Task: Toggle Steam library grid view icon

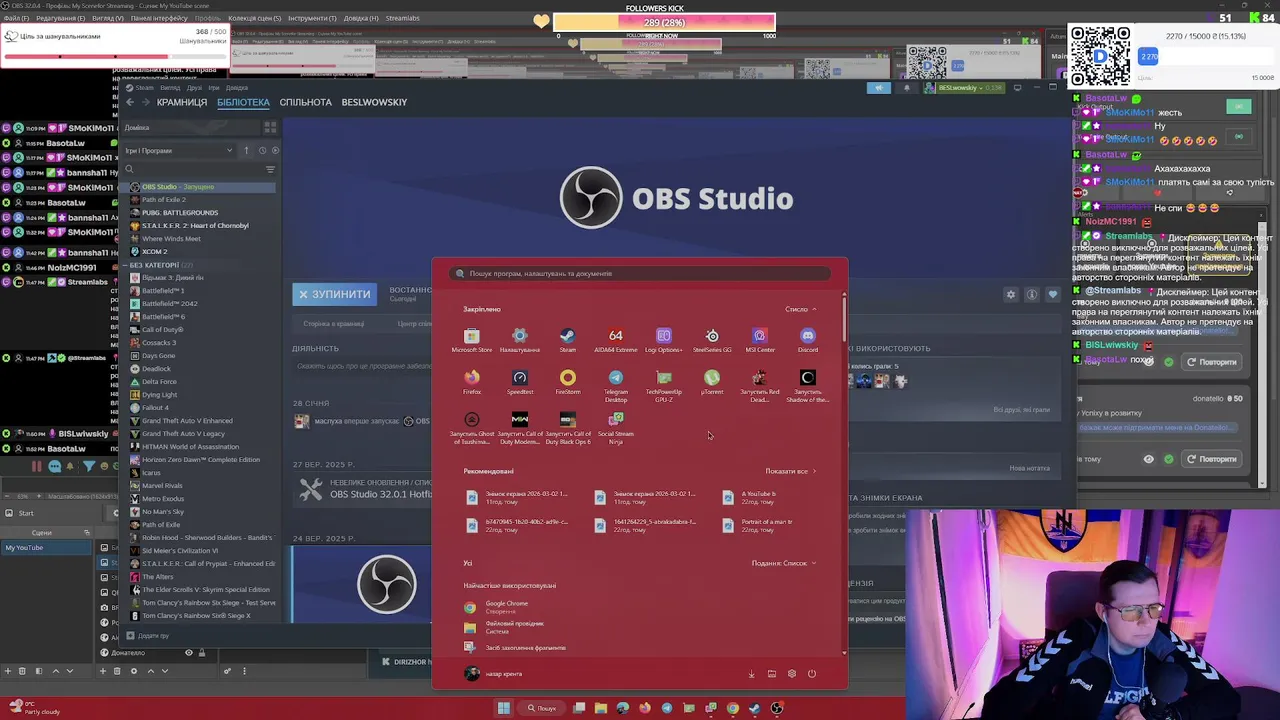Action: pyautogui.click(x=270, y=127)
